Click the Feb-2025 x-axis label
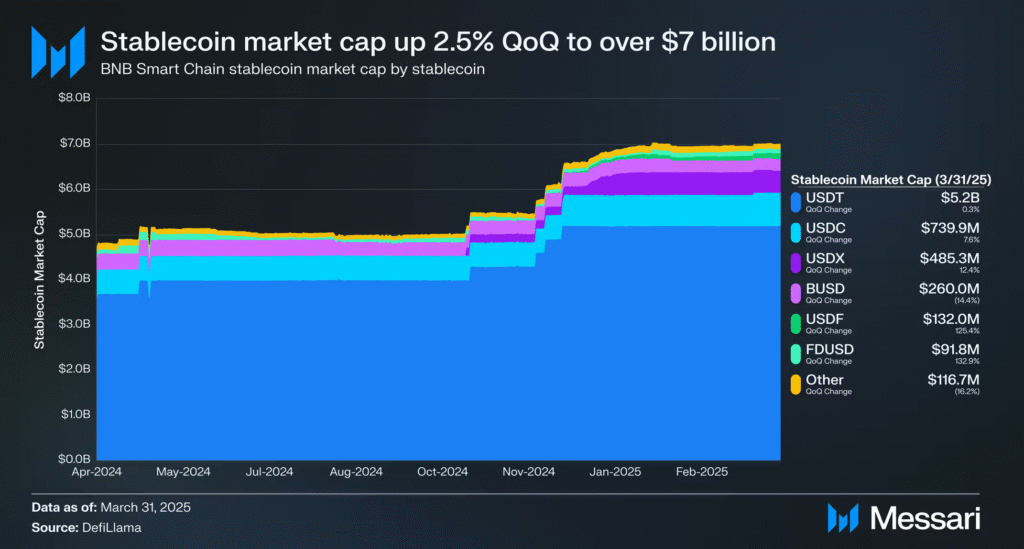The width and height of the screenshot is (1024, 549). coord(701,472)
